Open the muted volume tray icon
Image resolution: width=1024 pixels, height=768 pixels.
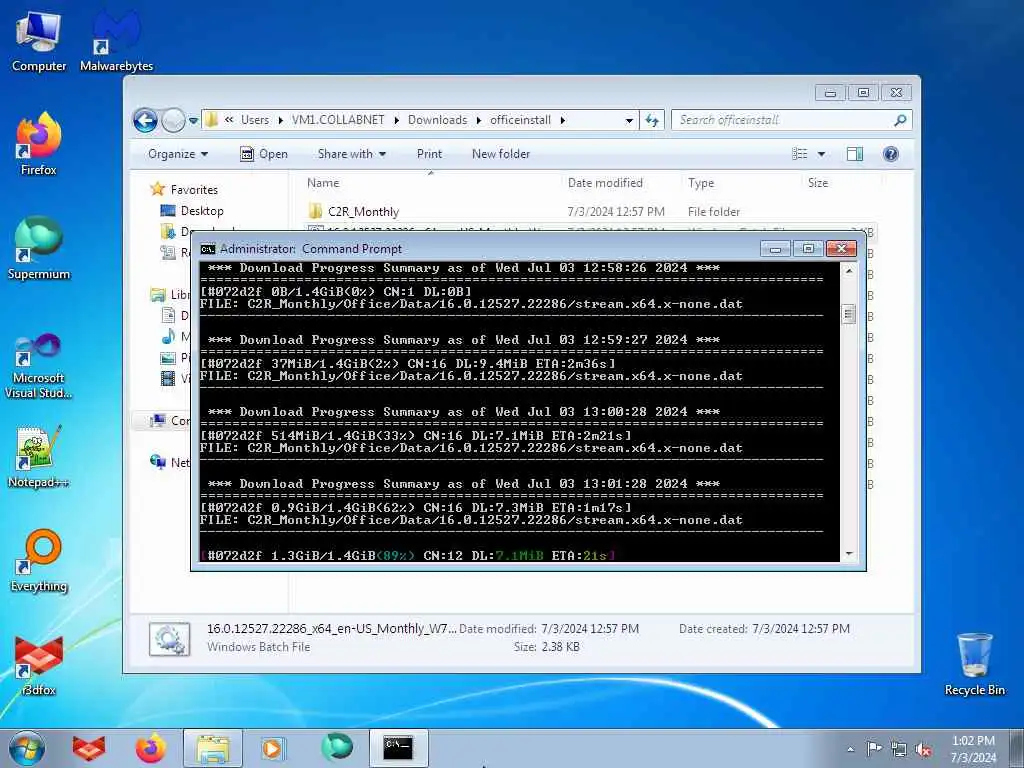click(923, 749)
